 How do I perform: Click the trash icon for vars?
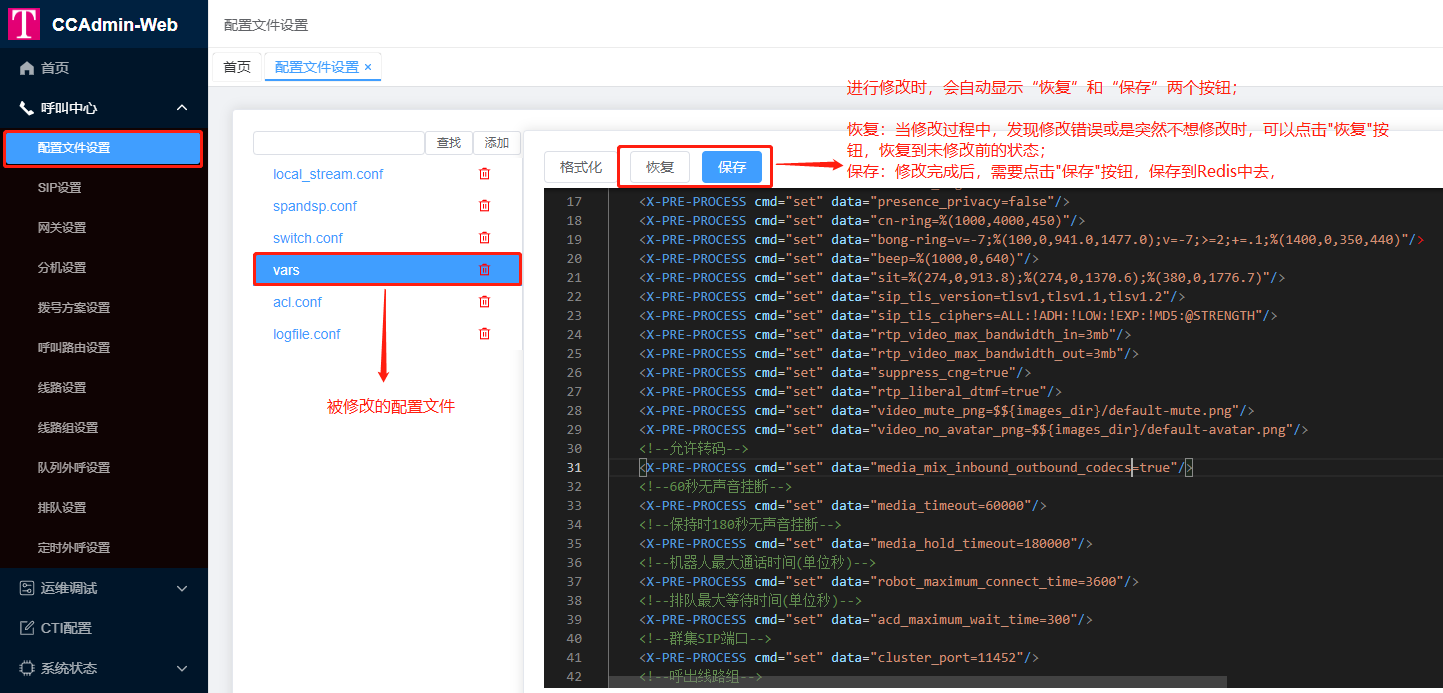[484, 270]
